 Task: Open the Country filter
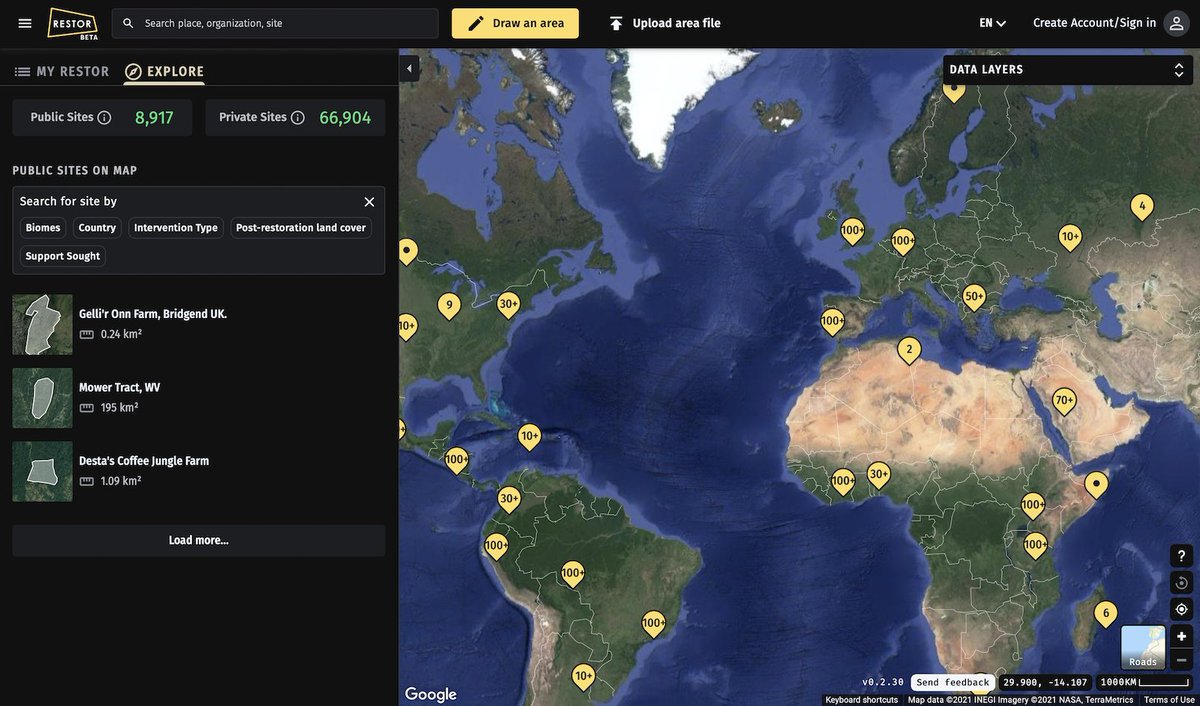click(97, 228)
